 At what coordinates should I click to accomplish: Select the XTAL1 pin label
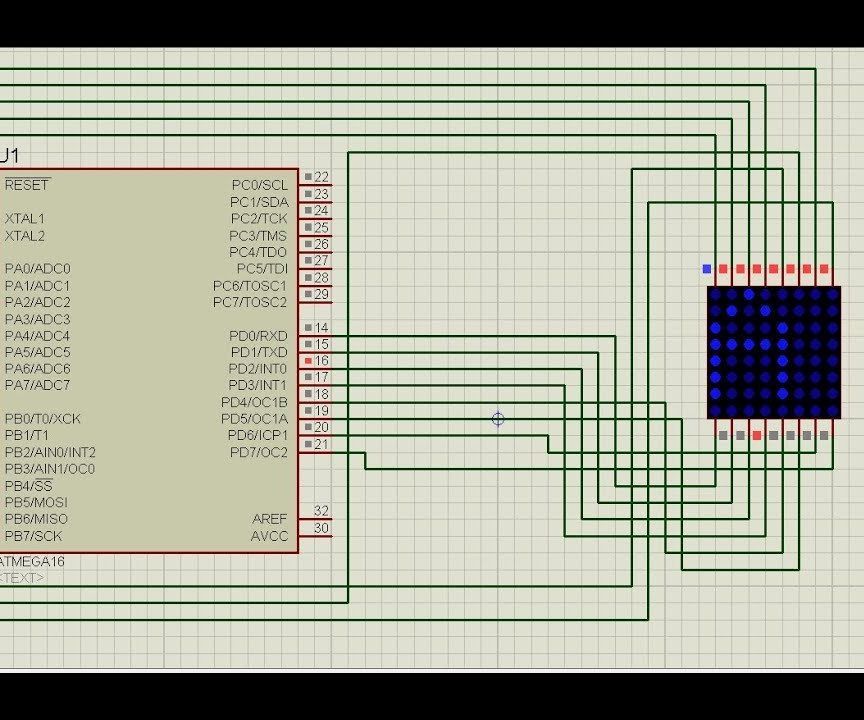coord(25,219)
